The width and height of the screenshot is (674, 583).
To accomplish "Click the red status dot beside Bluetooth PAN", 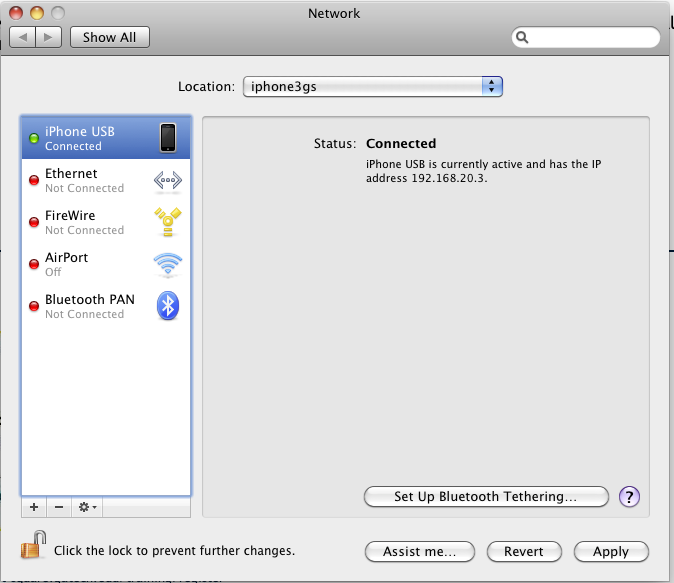I will pyautogui.click(x=34, y=306).
